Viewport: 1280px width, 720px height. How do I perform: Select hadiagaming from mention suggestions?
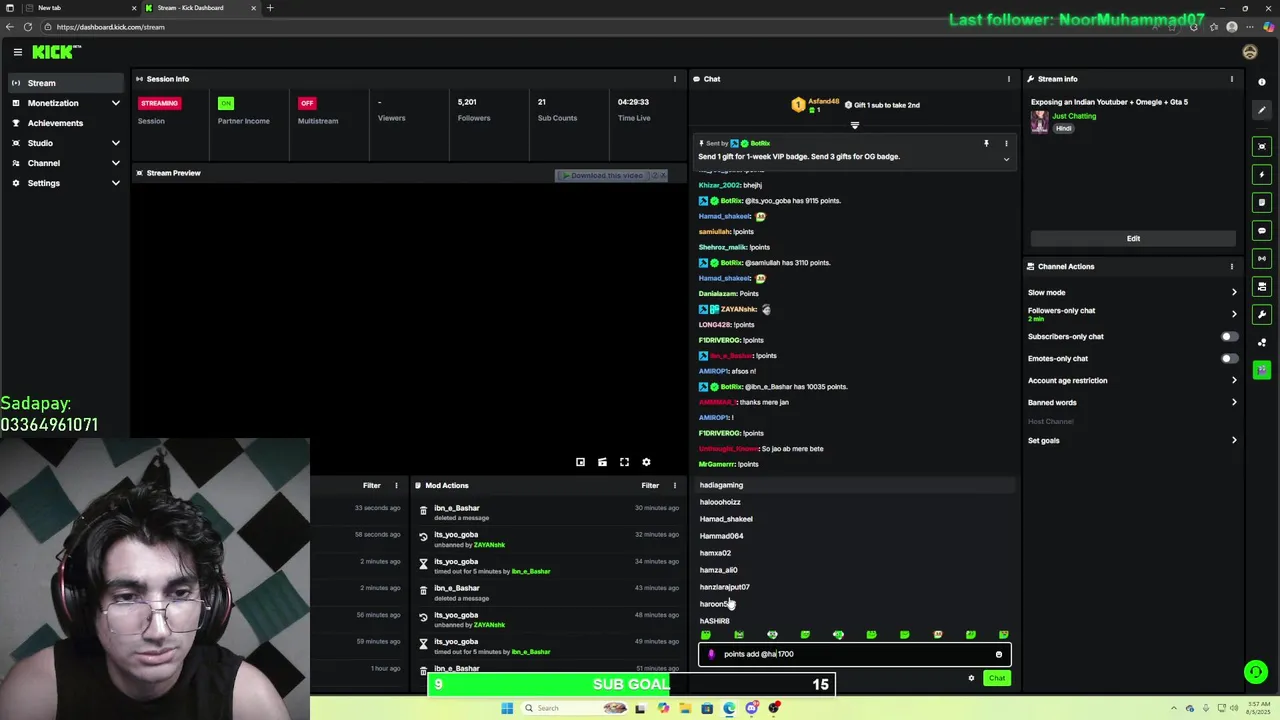[x=855, y=485]
